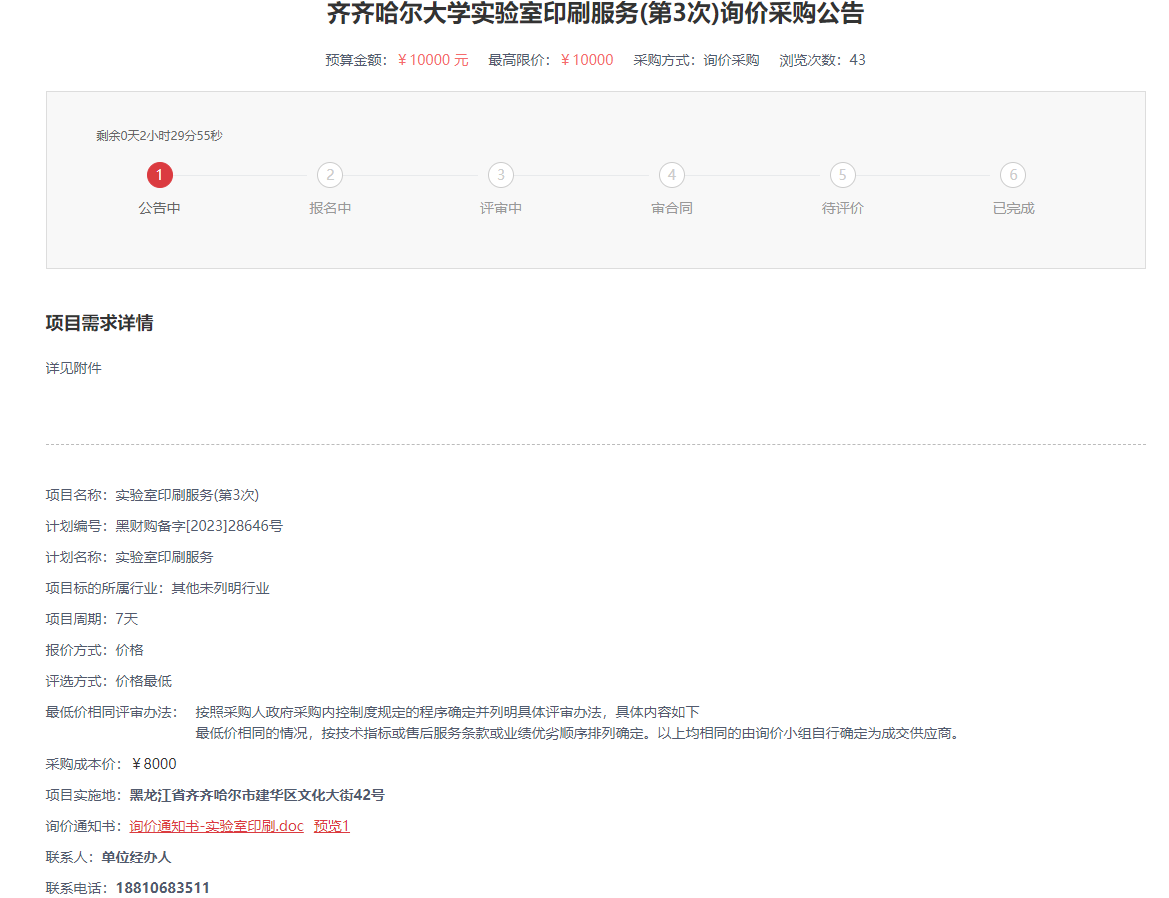1169x898 pixels.
Task: Select the 报名中 stage label
Action: [330, 208]
